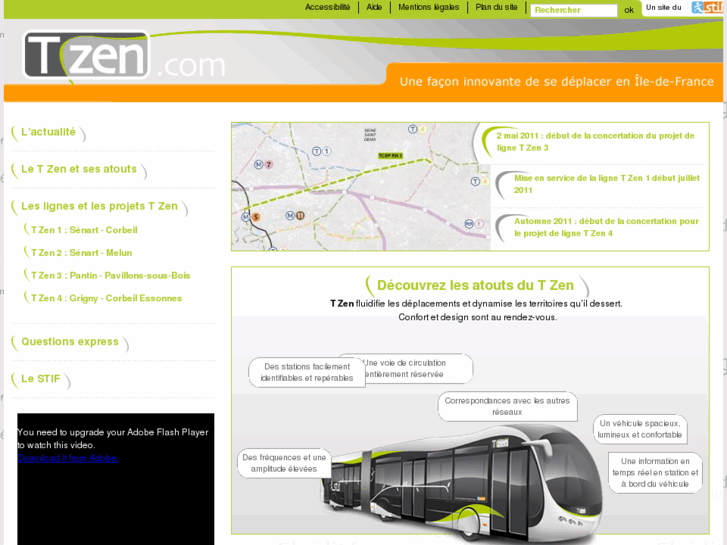Click the T Zen fluidifie les déplacements sentence
The height and width of the screenshot is (545, 727).
point(476,304)
